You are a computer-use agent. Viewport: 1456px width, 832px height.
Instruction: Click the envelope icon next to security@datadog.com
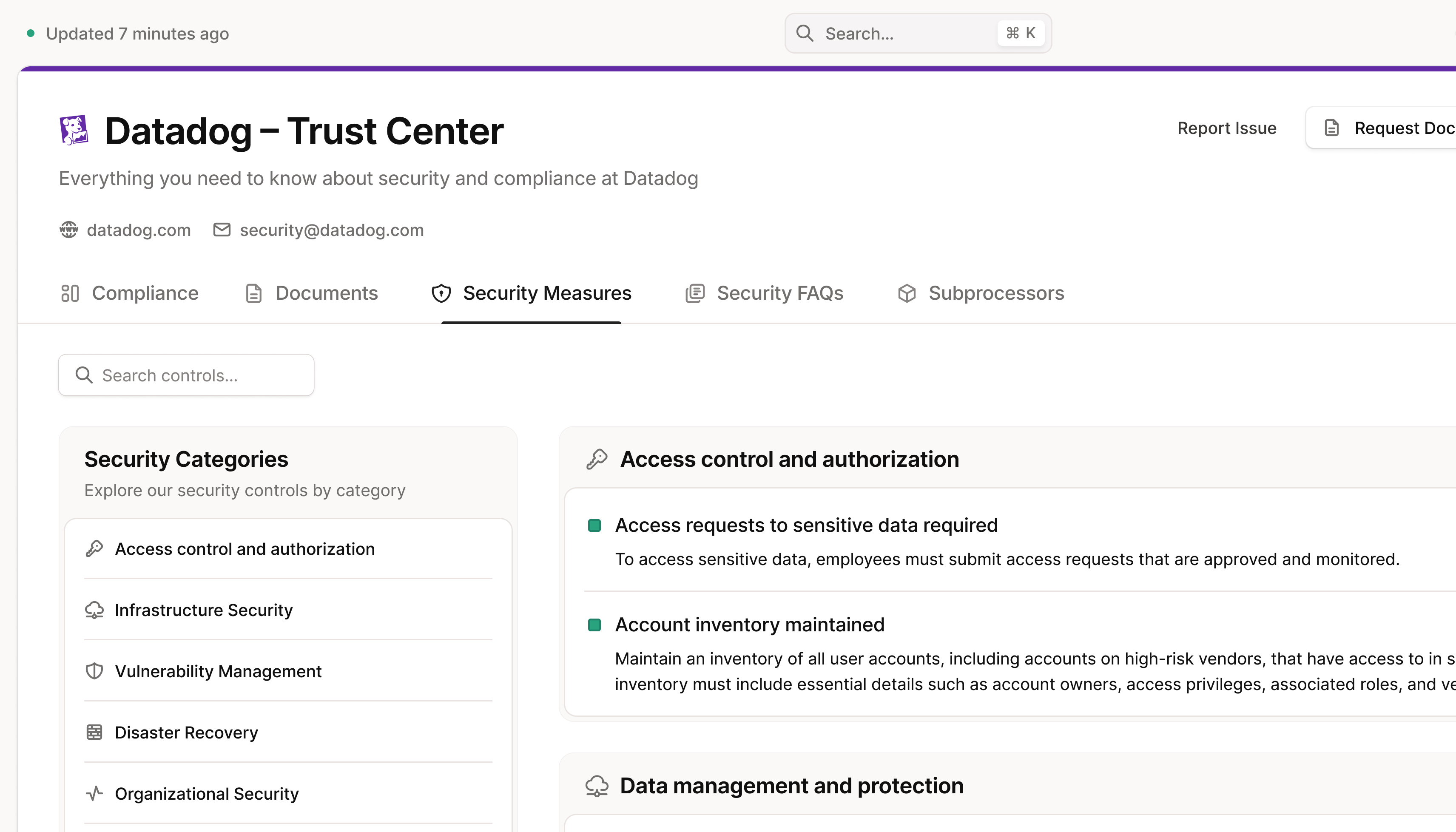[222, 230]
